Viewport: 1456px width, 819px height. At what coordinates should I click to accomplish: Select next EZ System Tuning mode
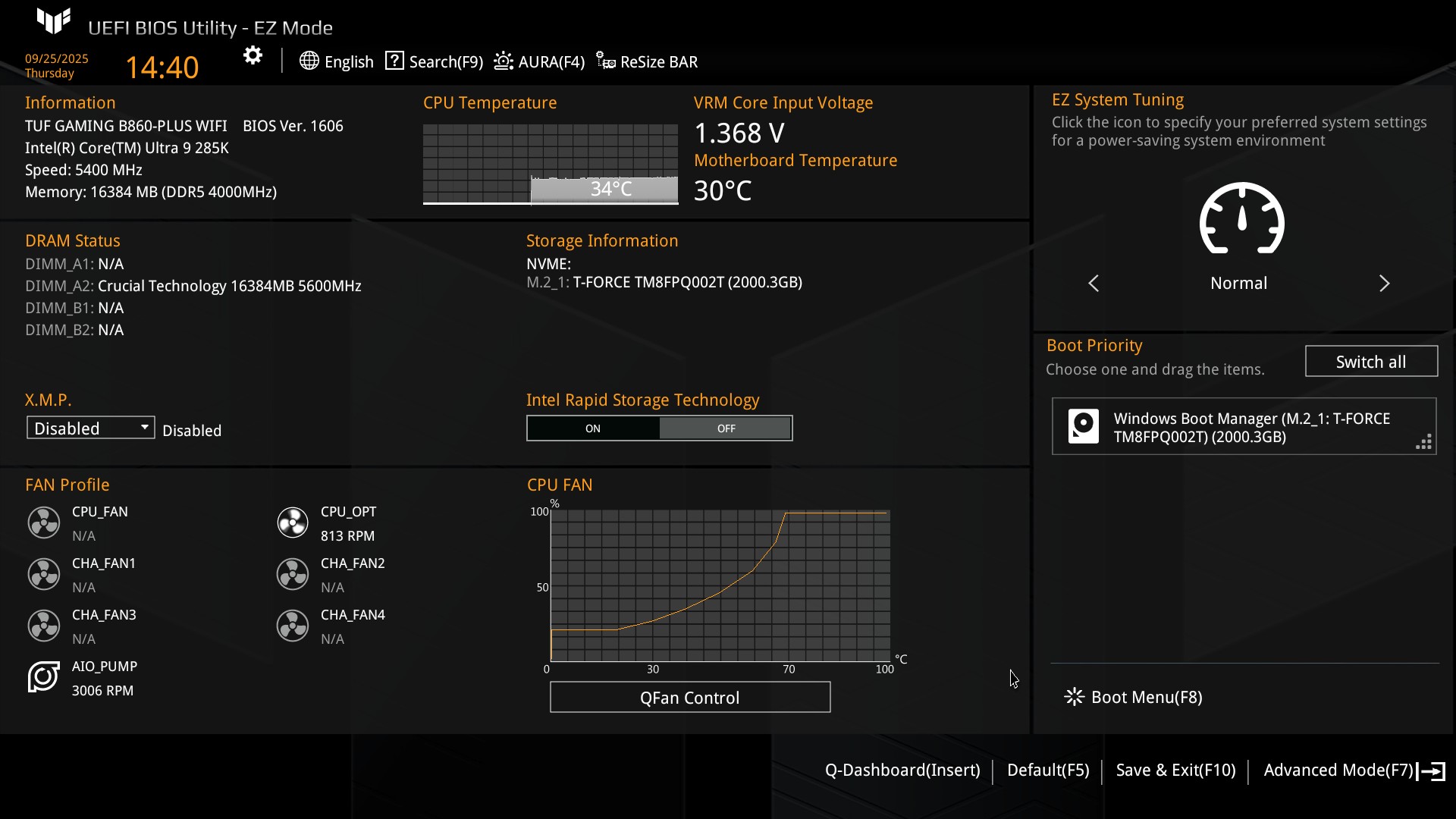(x=1384, y=284)
